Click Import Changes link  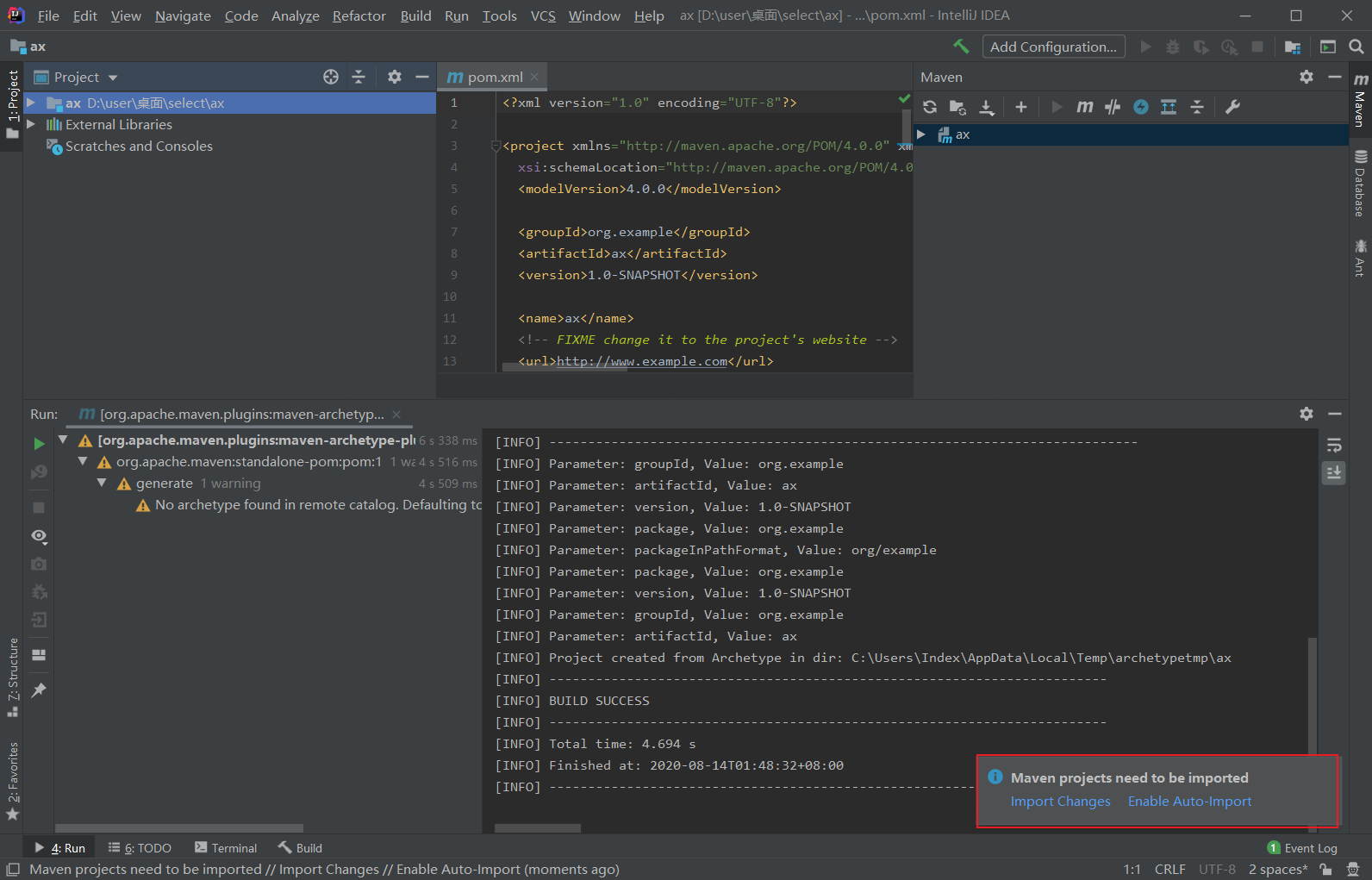click(x=1060, y=802)
